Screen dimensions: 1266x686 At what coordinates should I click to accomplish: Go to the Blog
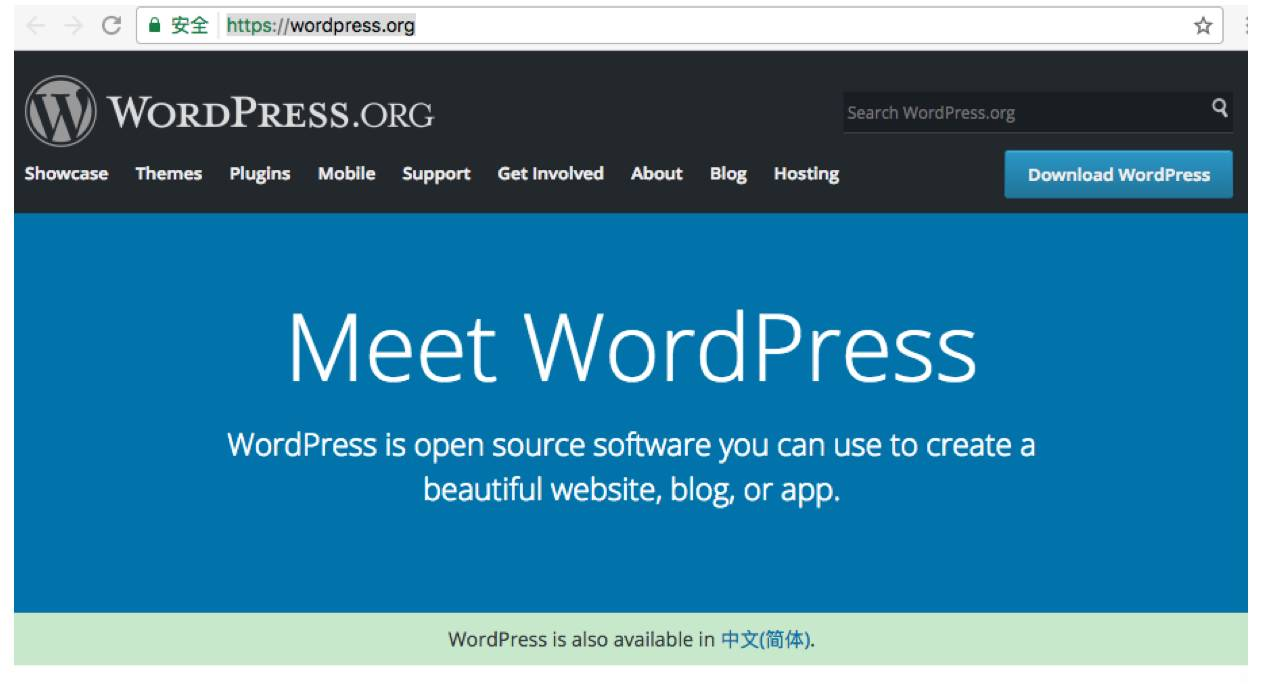pyautogui.click(x=728, y=174)
